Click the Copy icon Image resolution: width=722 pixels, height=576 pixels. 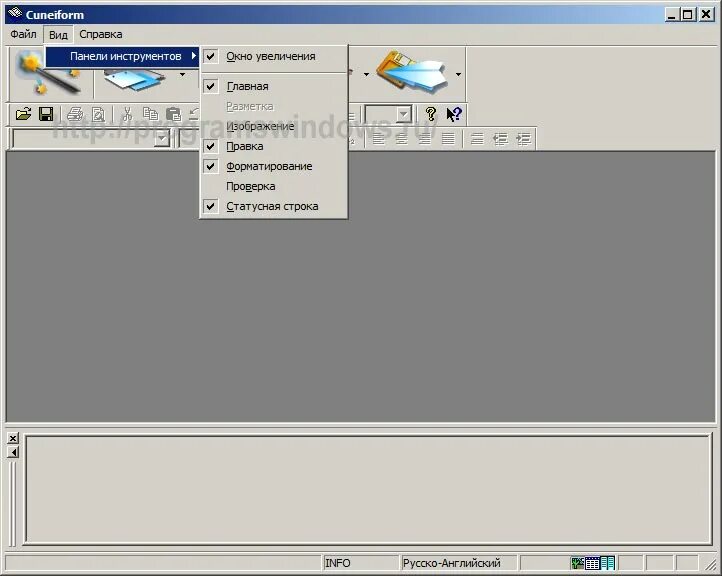(x=150, y=114)
